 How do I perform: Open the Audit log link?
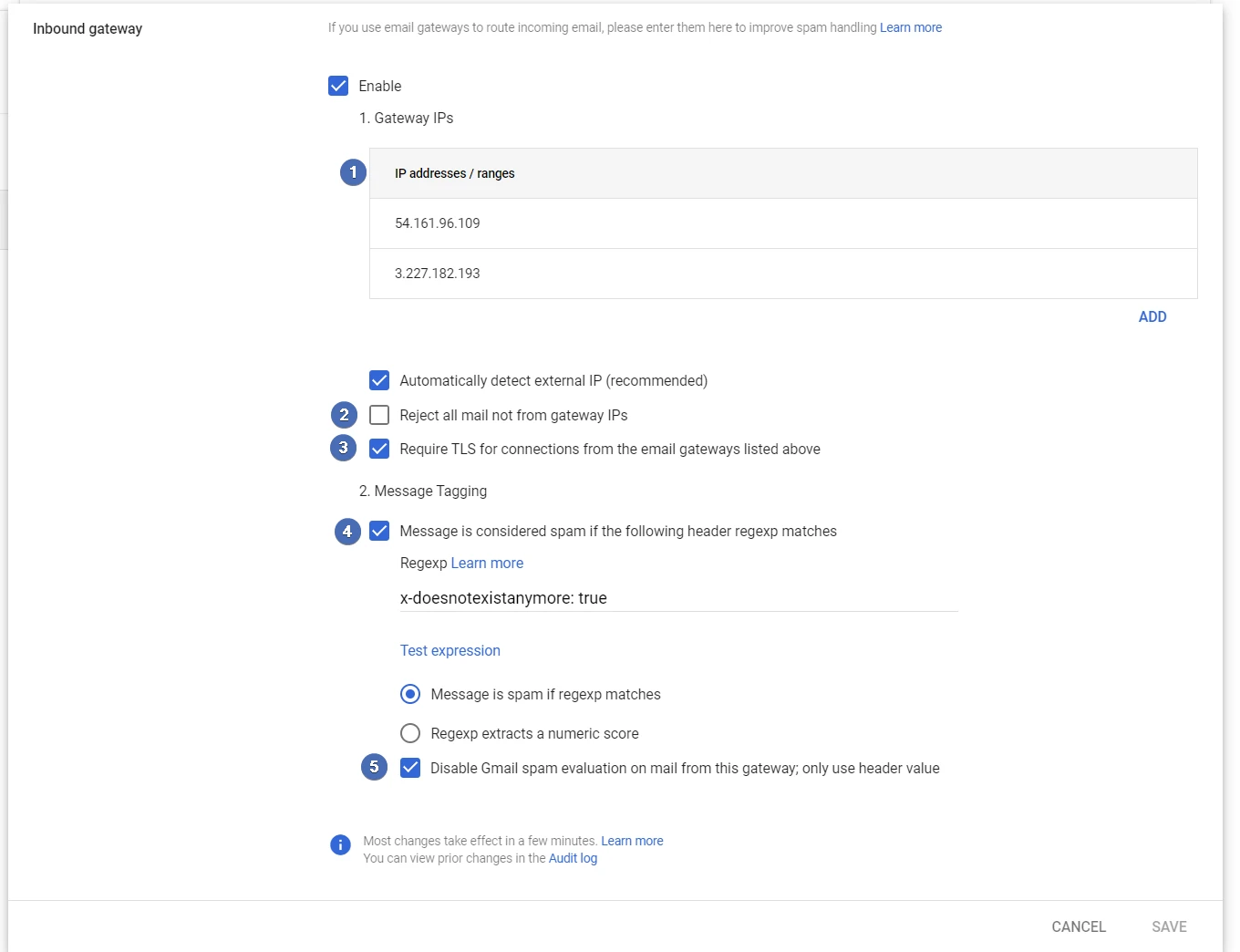[573, 858]
